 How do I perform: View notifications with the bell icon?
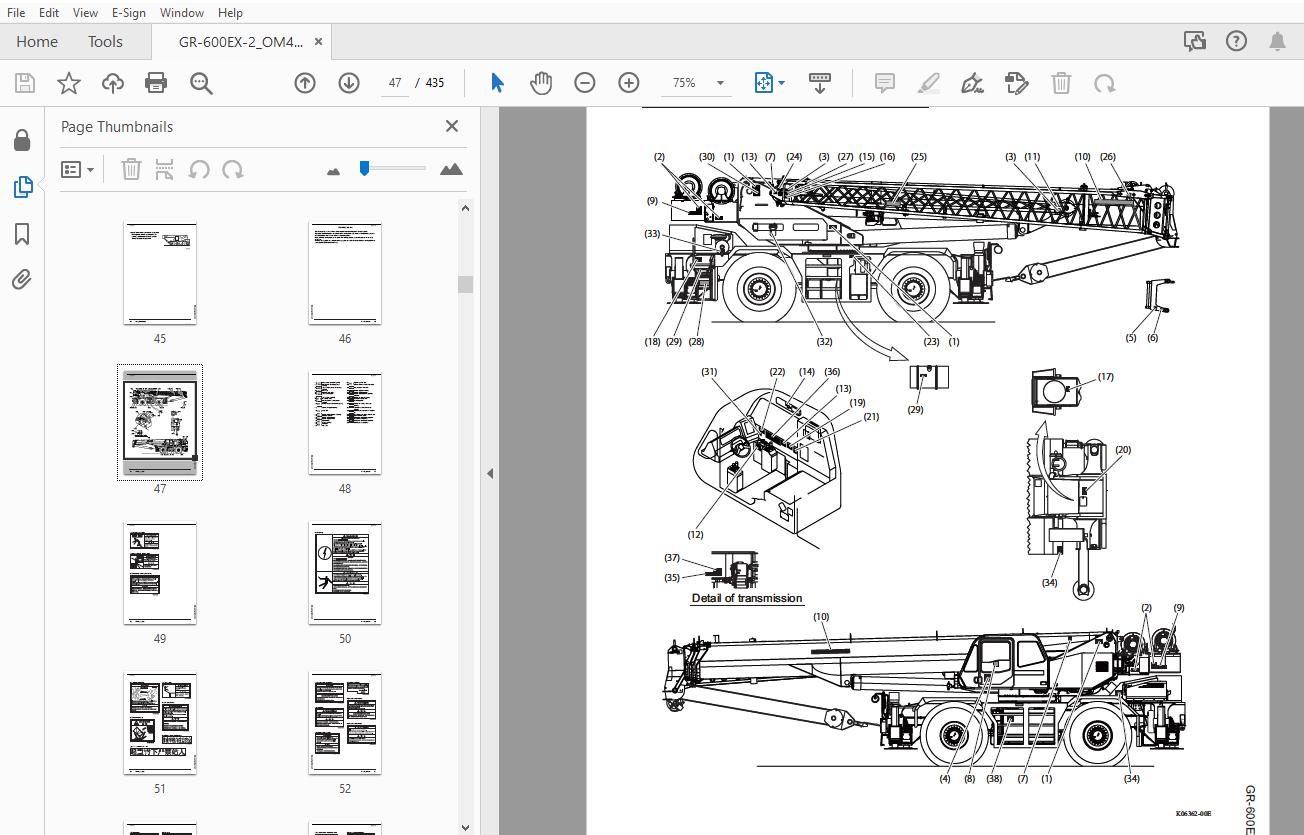[x=1277, y=41]
